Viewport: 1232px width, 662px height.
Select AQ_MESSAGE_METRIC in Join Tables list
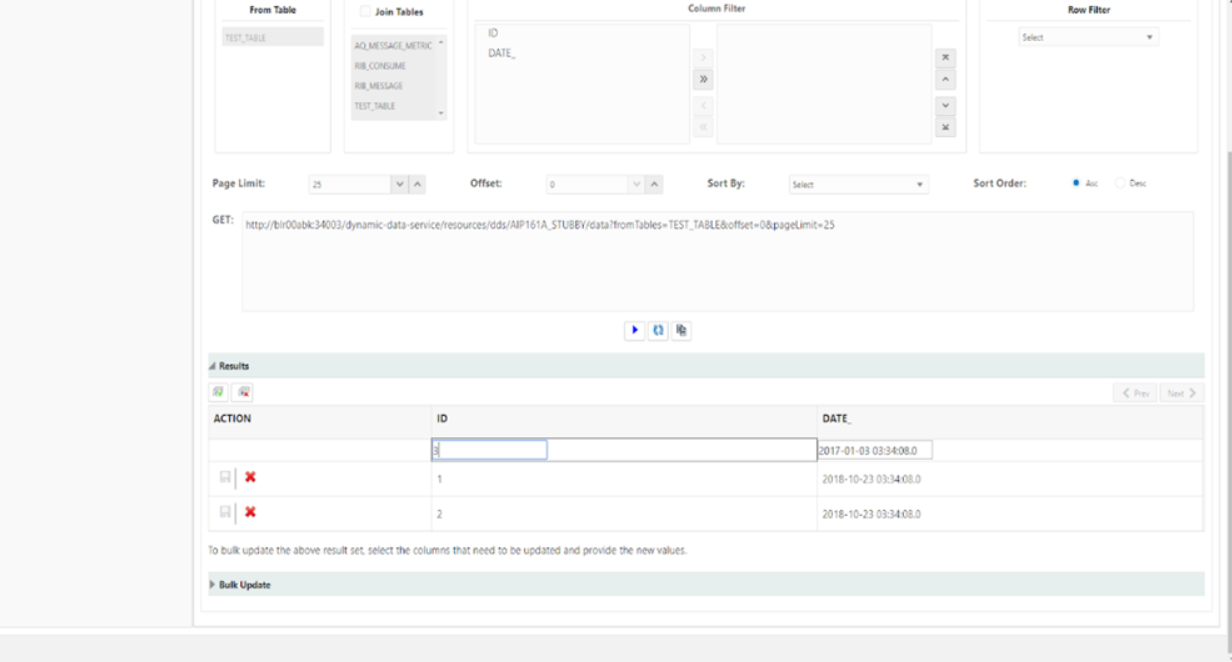pos(393,46)
